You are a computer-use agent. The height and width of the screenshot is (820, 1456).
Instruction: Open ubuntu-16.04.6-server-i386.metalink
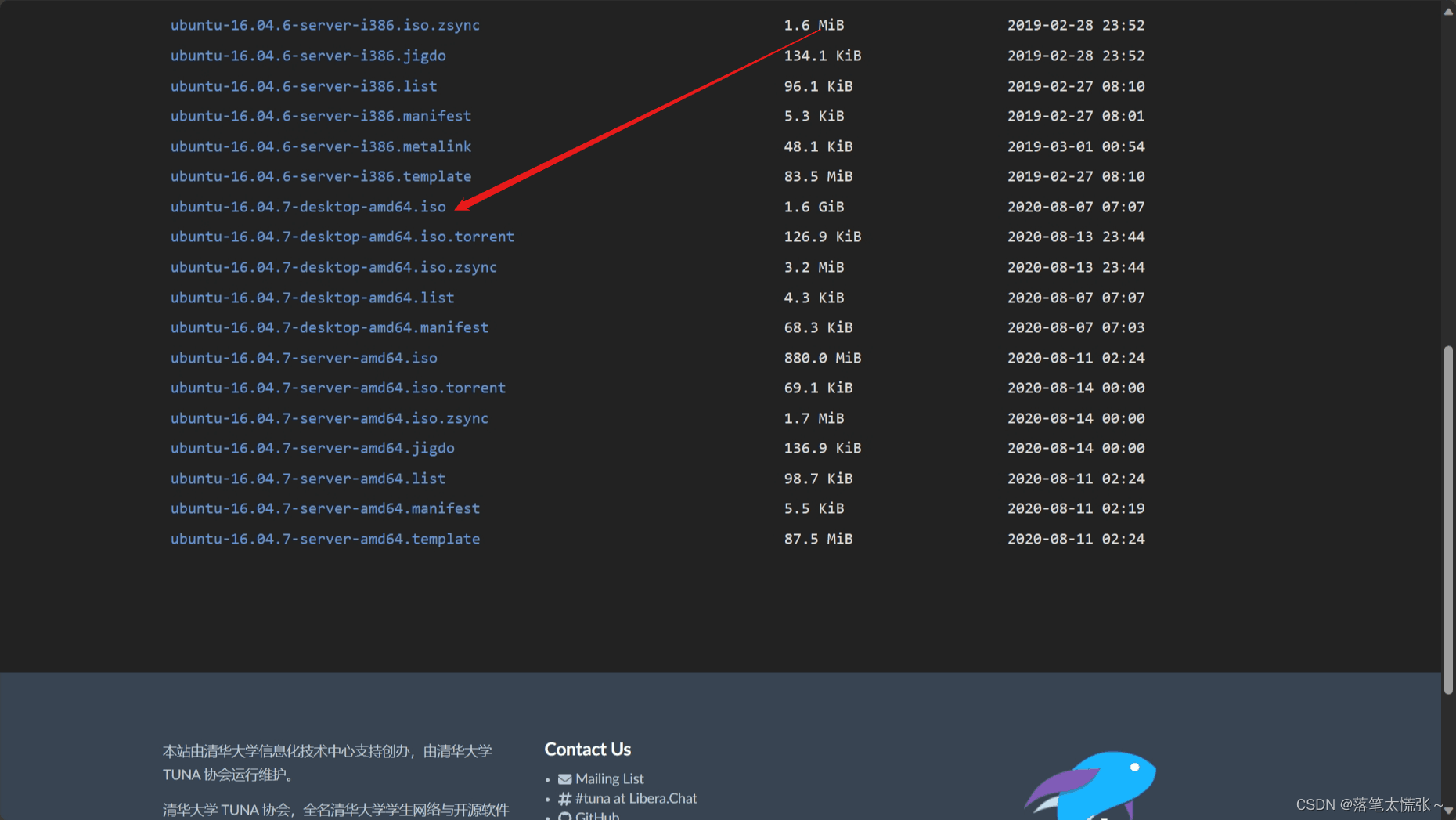coord(321,146)
